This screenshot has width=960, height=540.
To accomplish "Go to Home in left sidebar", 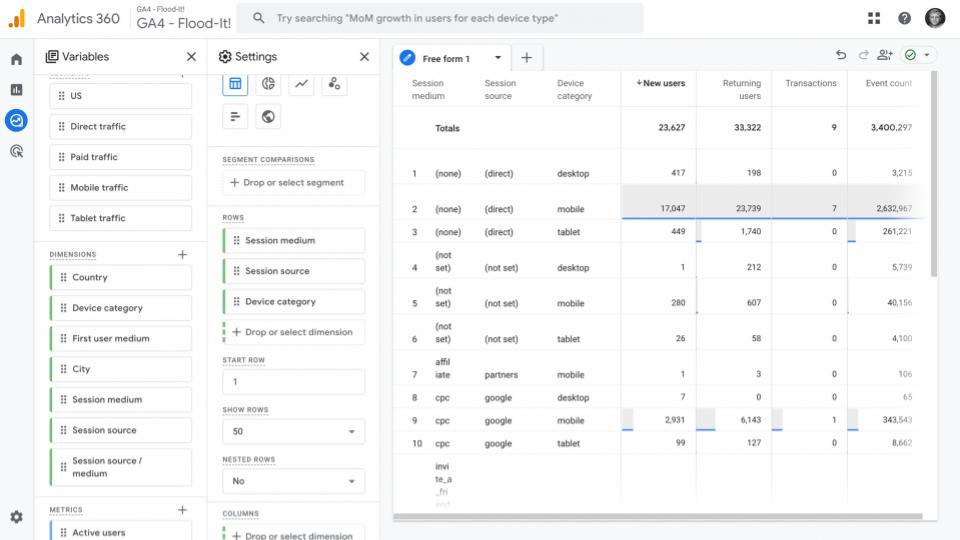I will pyautogui.click(x=16, y=60).
